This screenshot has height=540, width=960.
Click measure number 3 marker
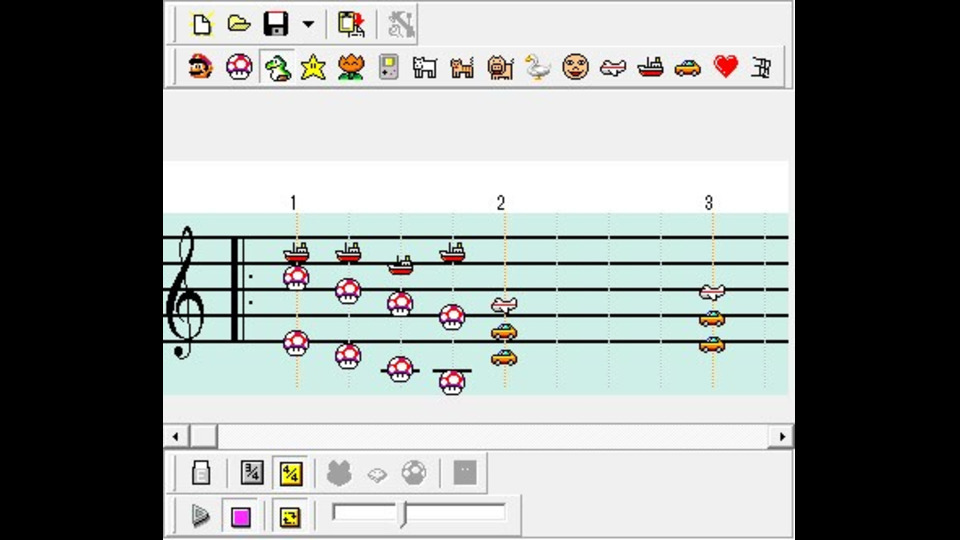click(x=708, y=203)
